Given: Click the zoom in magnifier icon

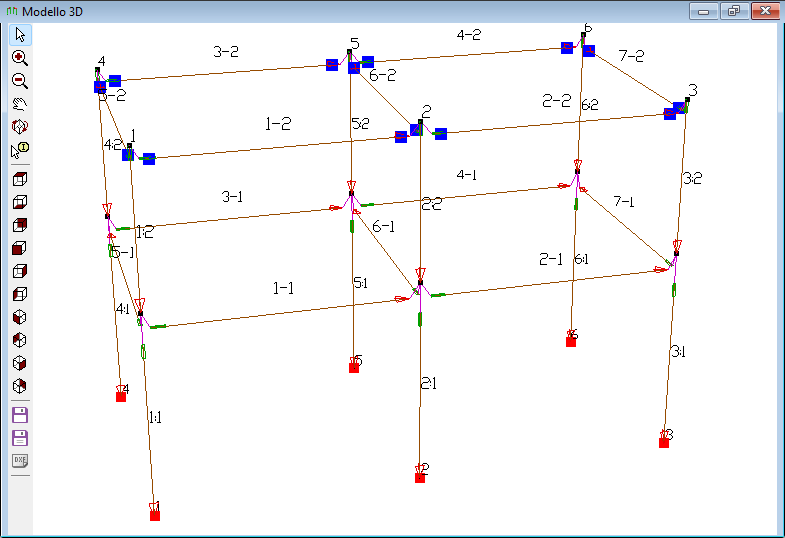Looking at the screenshot, I should click(20, 58).
